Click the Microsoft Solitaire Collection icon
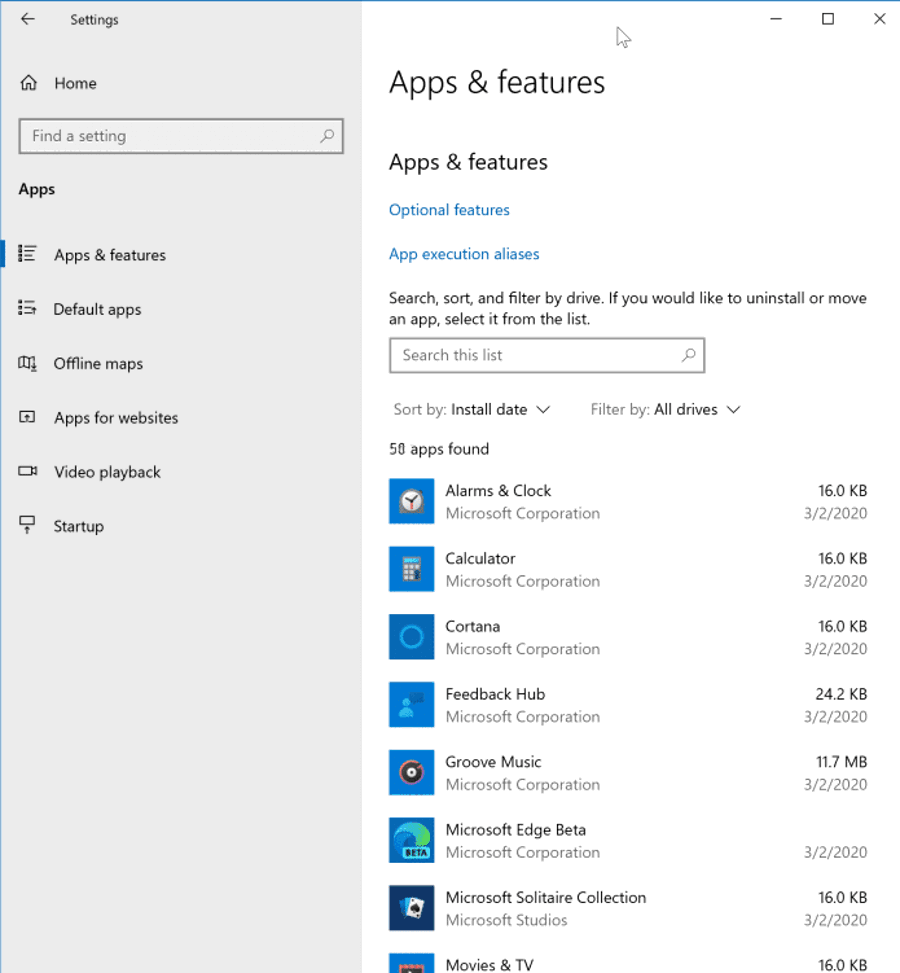Image resolution: width=900 pixels, height=973 pixels. point(412,908)
